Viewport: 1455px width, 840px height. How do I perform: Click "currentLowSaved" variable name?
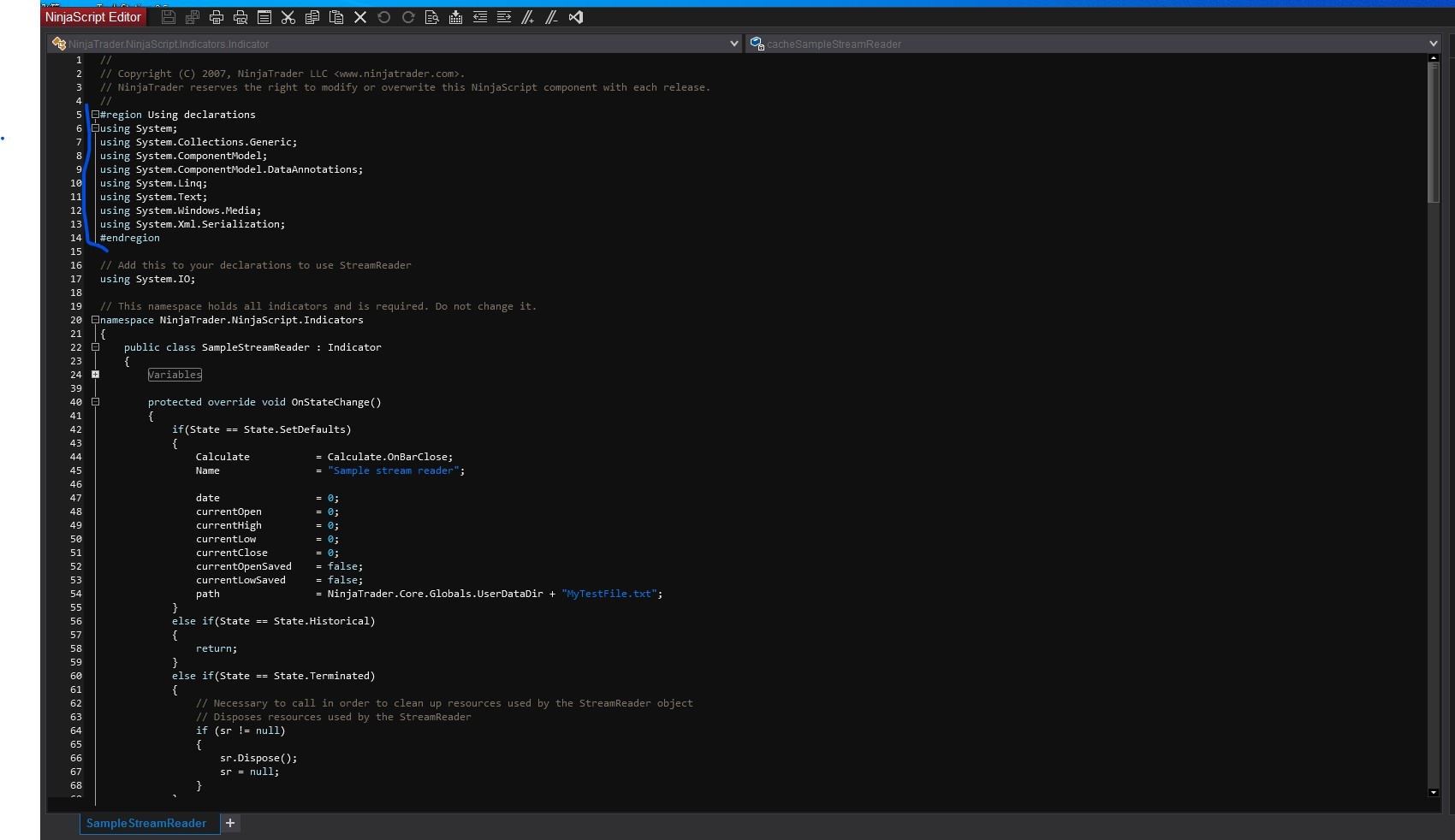[x=241, y=580]
